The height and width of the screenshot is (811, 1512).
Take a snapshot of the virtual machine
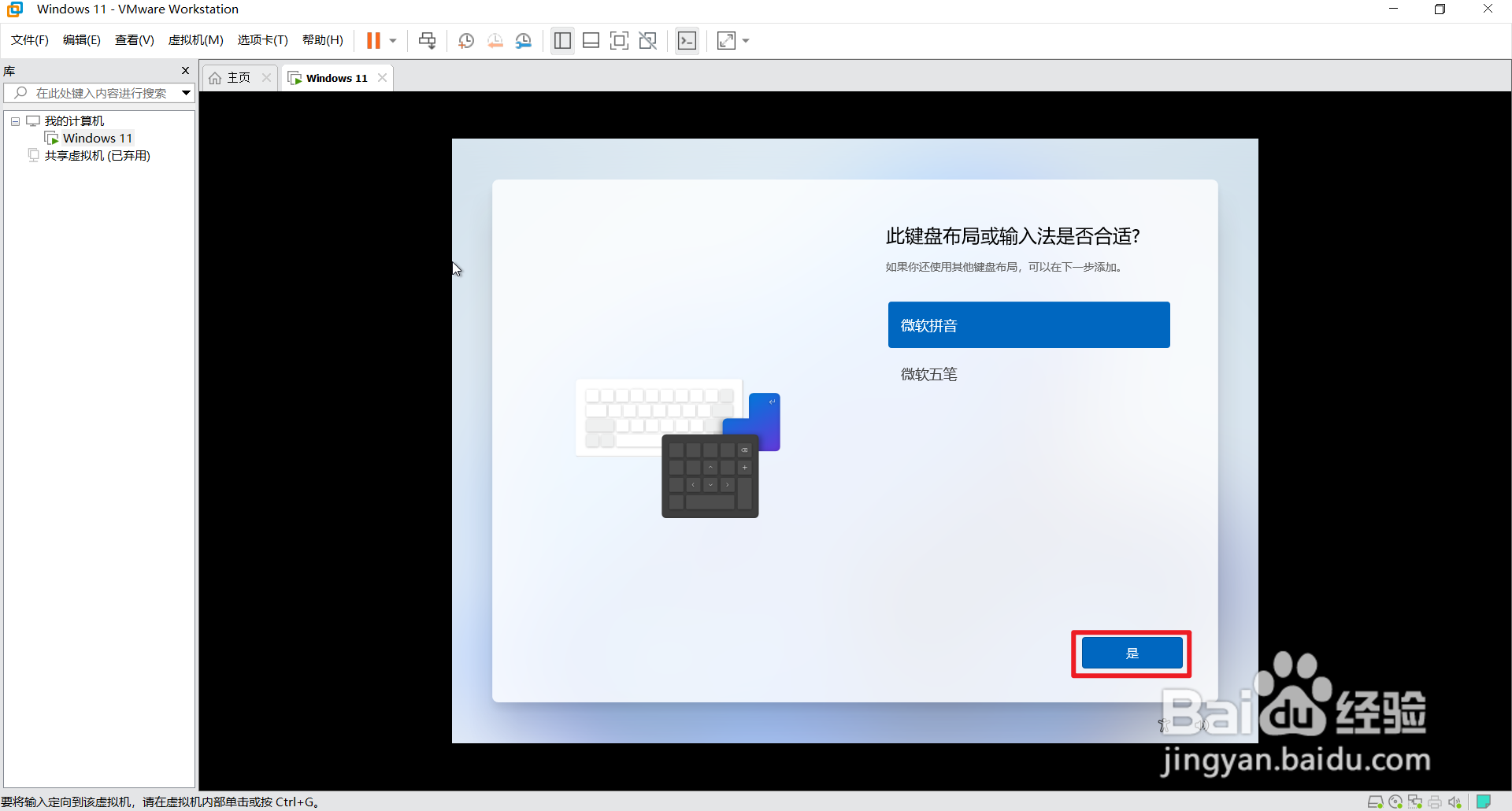pyautogui.click(x=466, y=40)
